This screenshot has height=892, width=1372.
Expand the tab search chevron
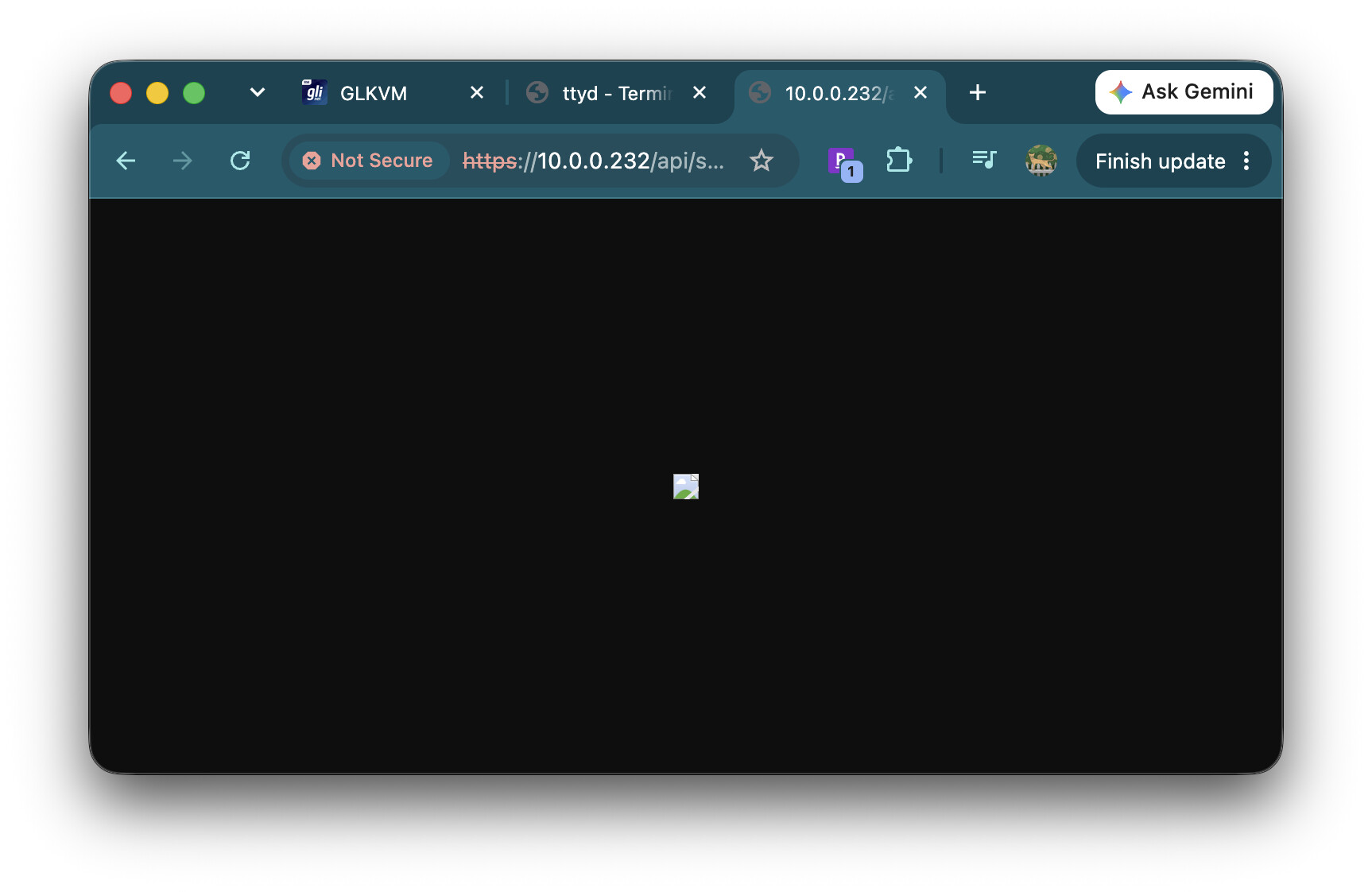click(x=257, y=93)
